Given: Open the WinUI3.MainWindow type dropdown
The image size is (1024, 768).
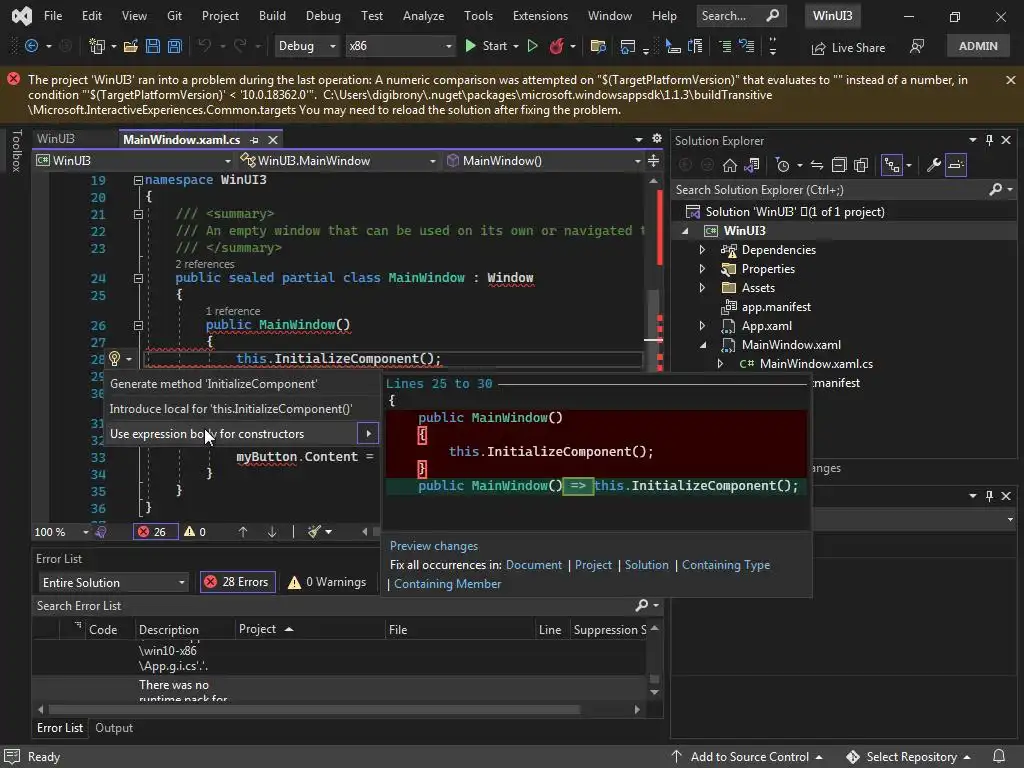Looking at the screenshot, I should point(337,161).
